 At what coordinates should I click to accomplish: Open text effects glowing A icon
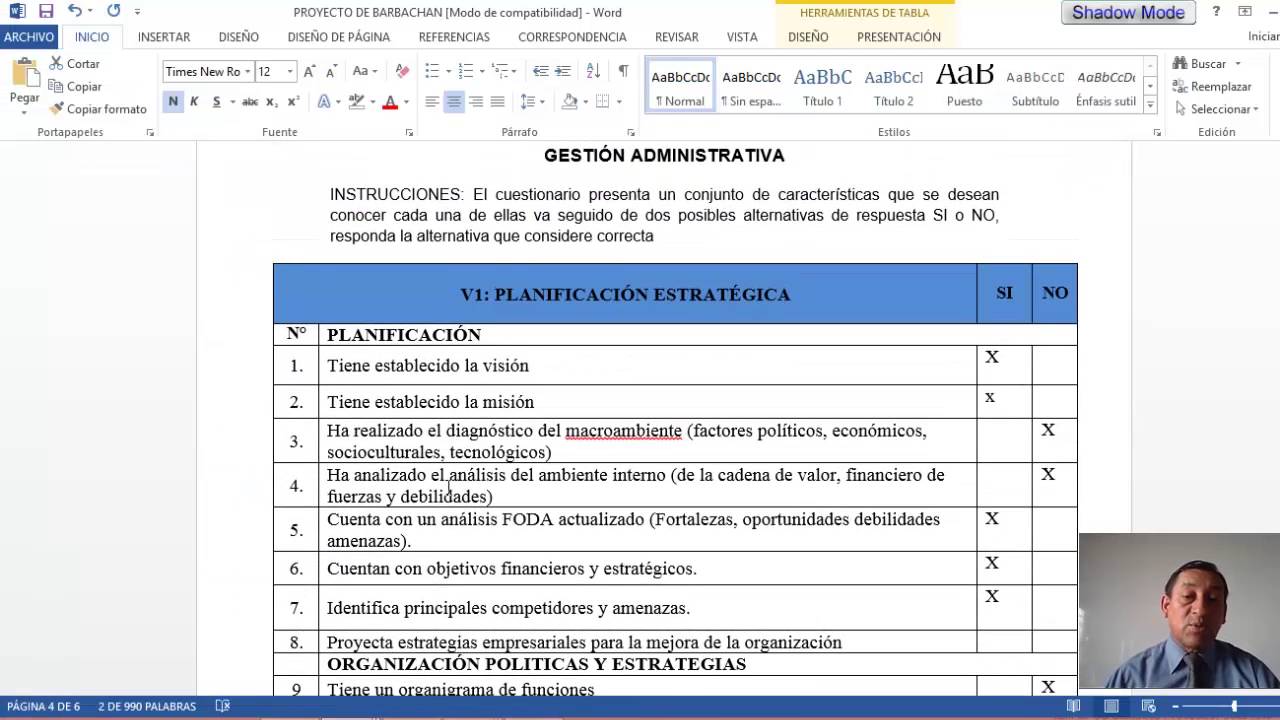(324, 101)
